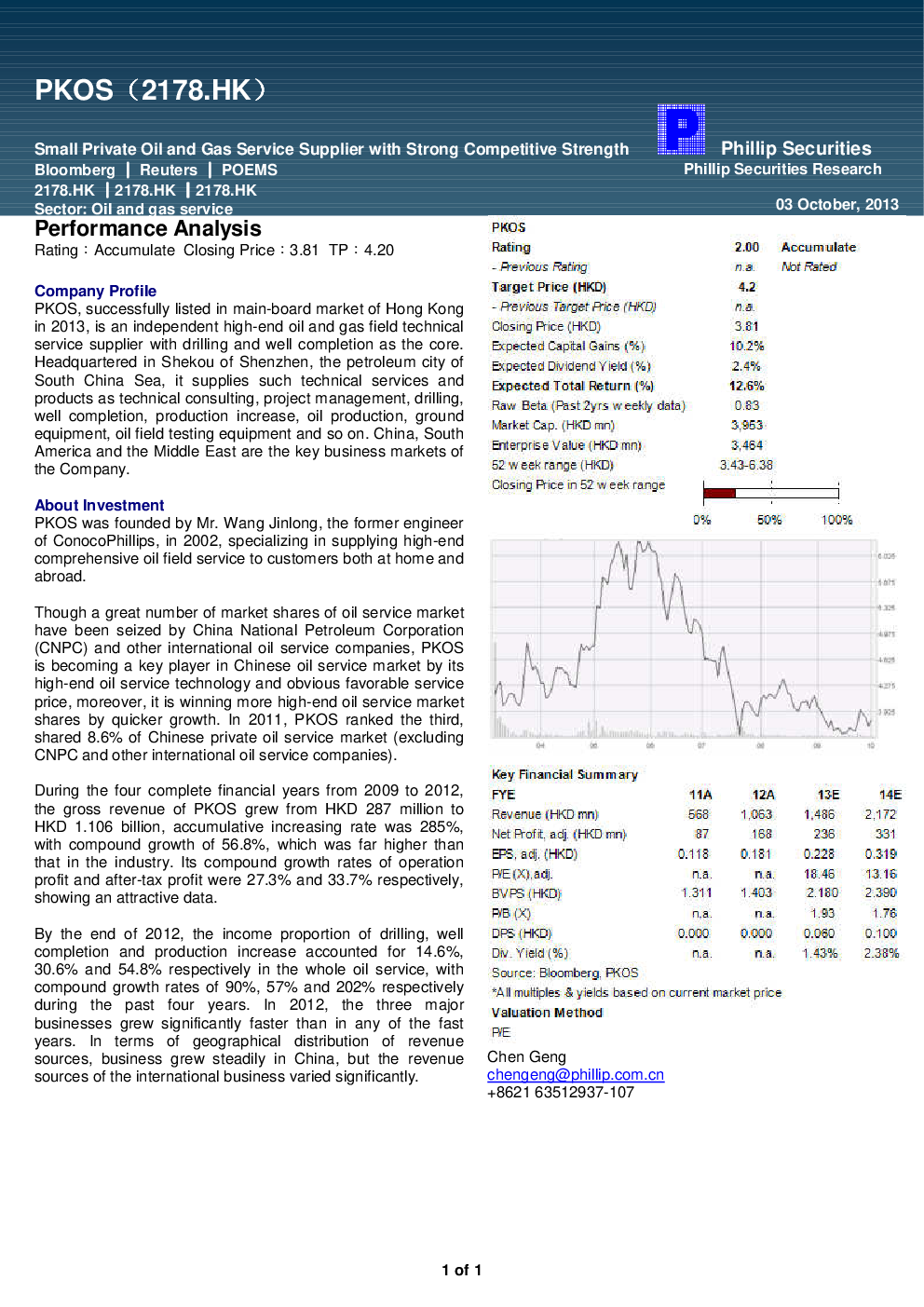Click the PKOS (2178.HK) title
The image size is (924, 1307).
(151, 90)
